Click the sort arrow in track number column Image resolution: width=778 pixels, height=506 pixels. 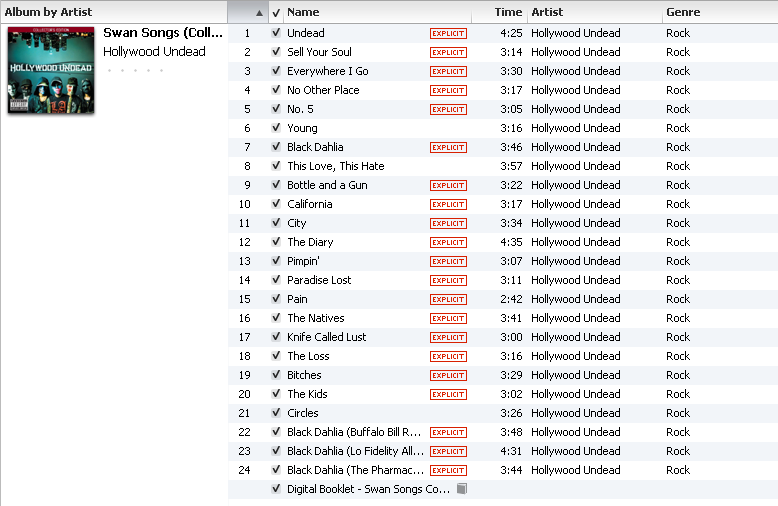[259, 12]
